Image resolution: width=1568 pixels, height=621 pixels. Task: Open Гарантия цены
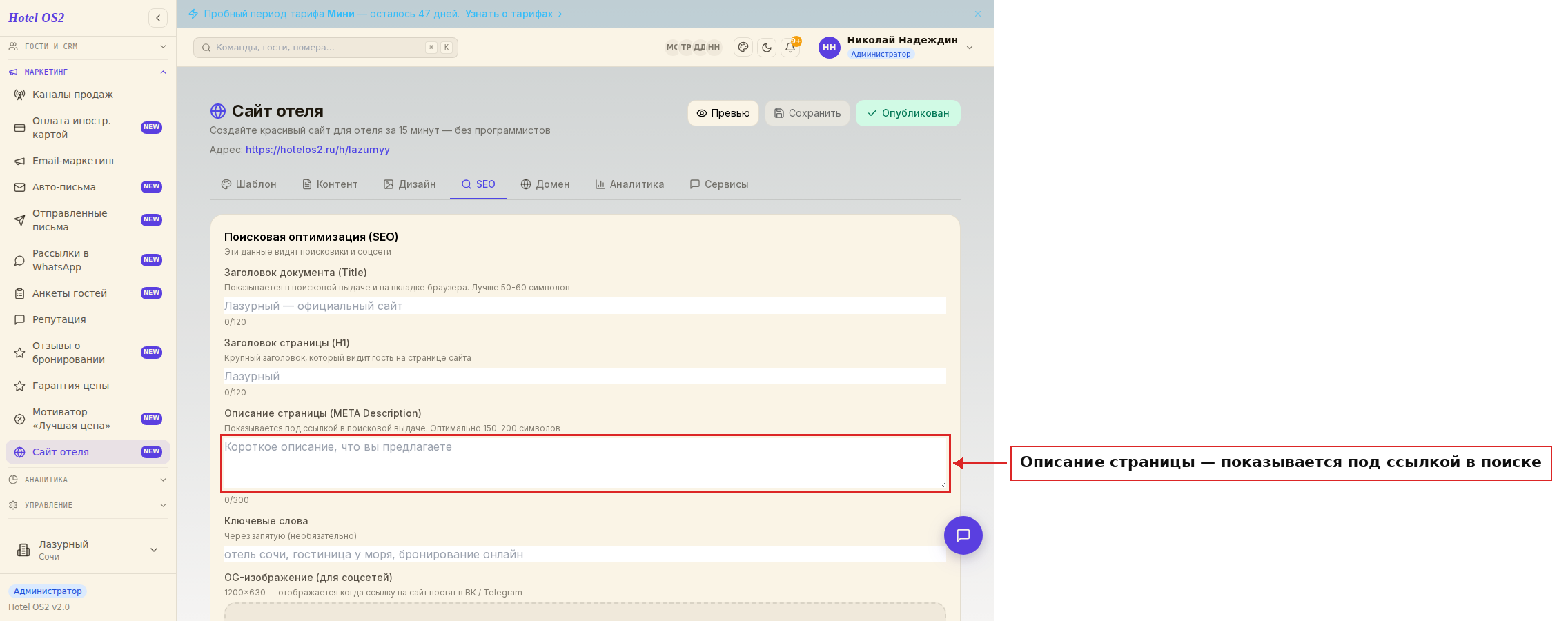point(88,386)
